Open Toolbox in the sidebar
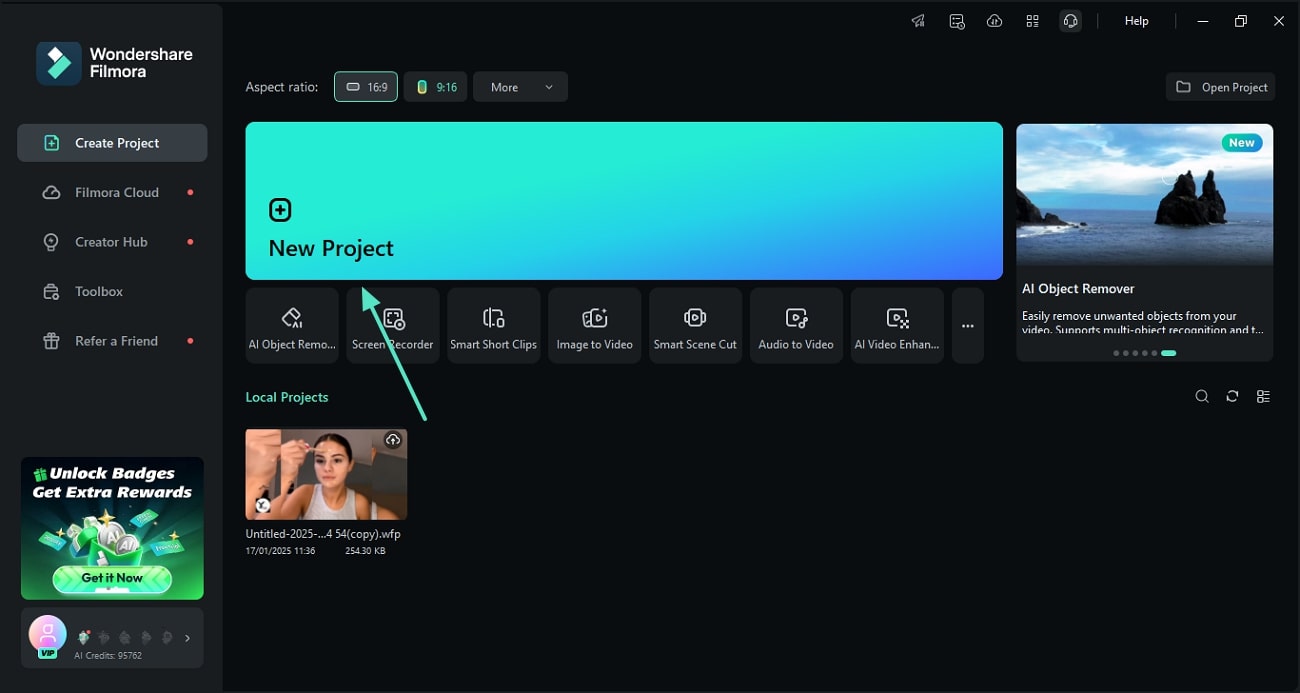Image resolution: width=1300 pixels, height=693 pixels. 112,291
